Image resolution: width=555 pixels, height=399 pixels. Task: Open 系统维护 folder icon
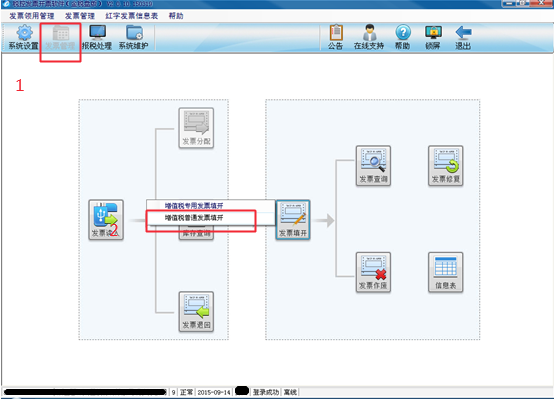tap(134, 37)
